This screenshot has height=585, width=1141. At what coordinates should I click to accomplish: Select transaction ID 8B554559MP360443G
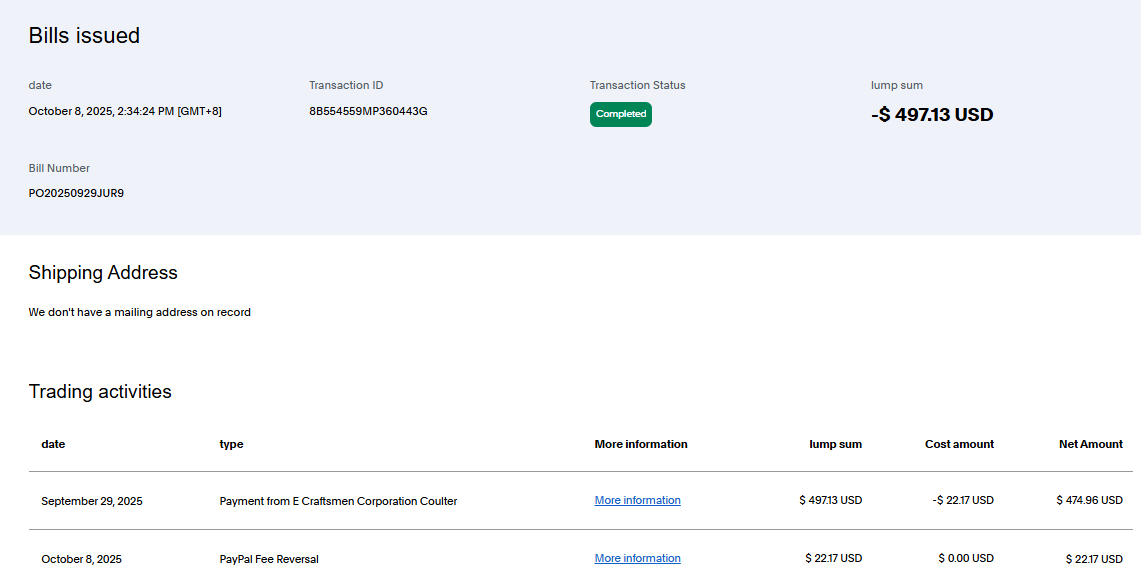pyautogui.click(x=368, y=111)
